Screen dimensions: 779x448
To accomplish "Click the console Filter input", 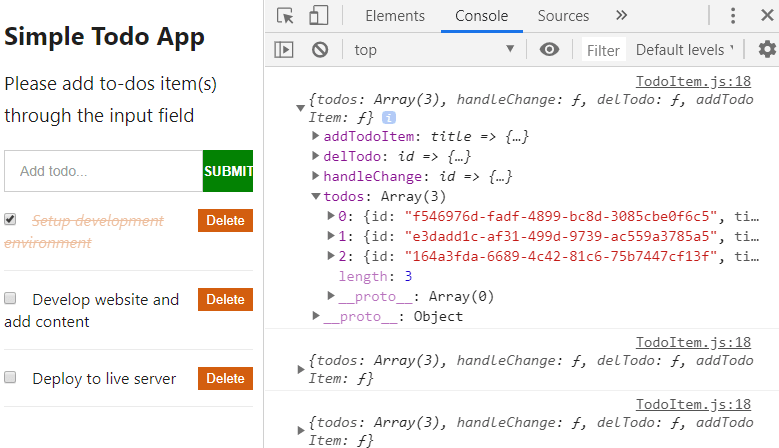I will 603,50.
